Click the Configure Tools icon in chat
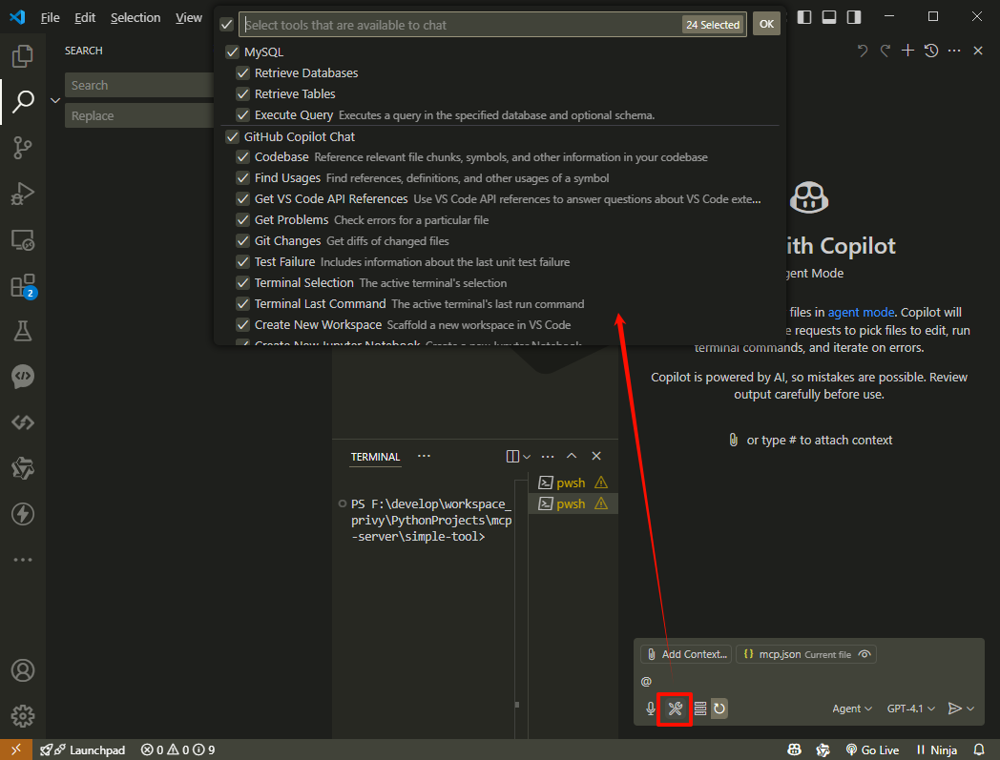Screen dimensions: 1000x760 675,709
